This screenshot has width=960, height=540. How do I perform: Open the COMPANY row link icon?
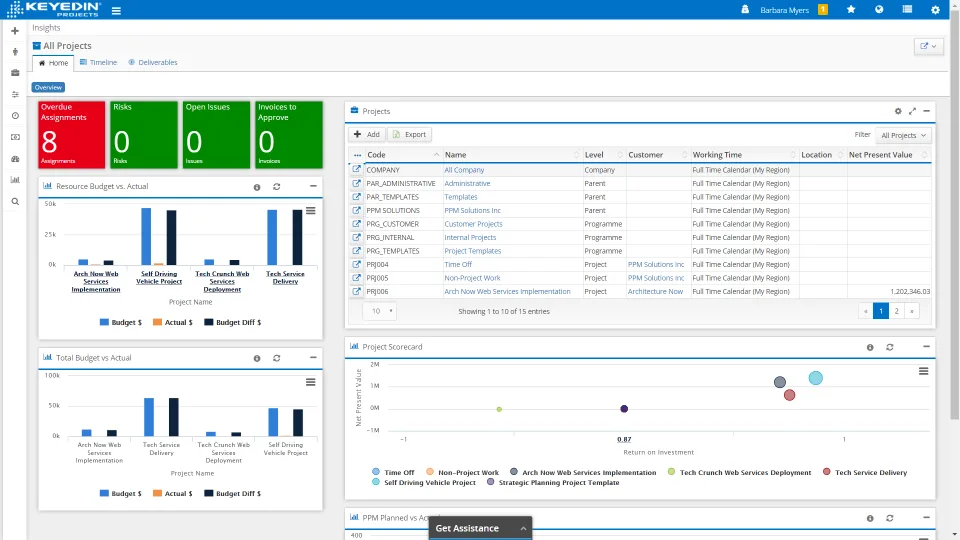pyautogui.click(x=356, y=170)
